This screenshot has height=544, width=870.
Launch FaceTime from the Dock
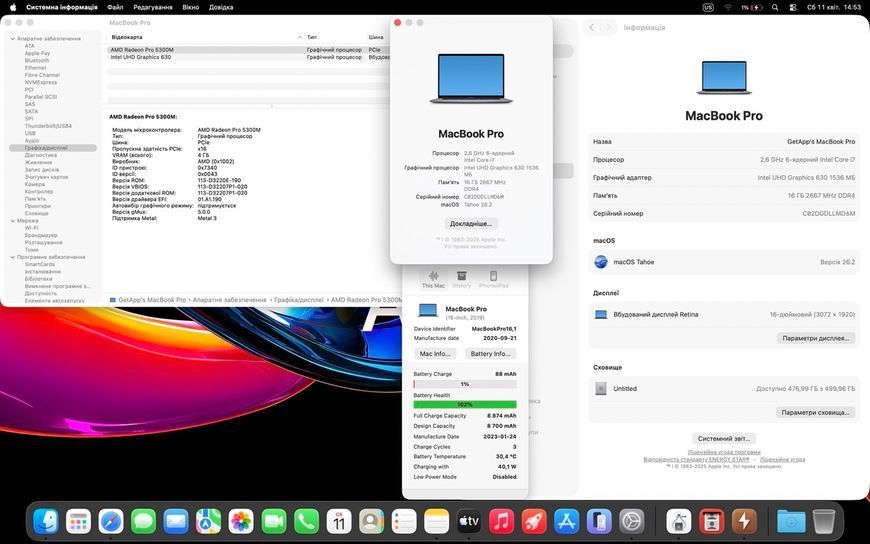click(274, 522)
